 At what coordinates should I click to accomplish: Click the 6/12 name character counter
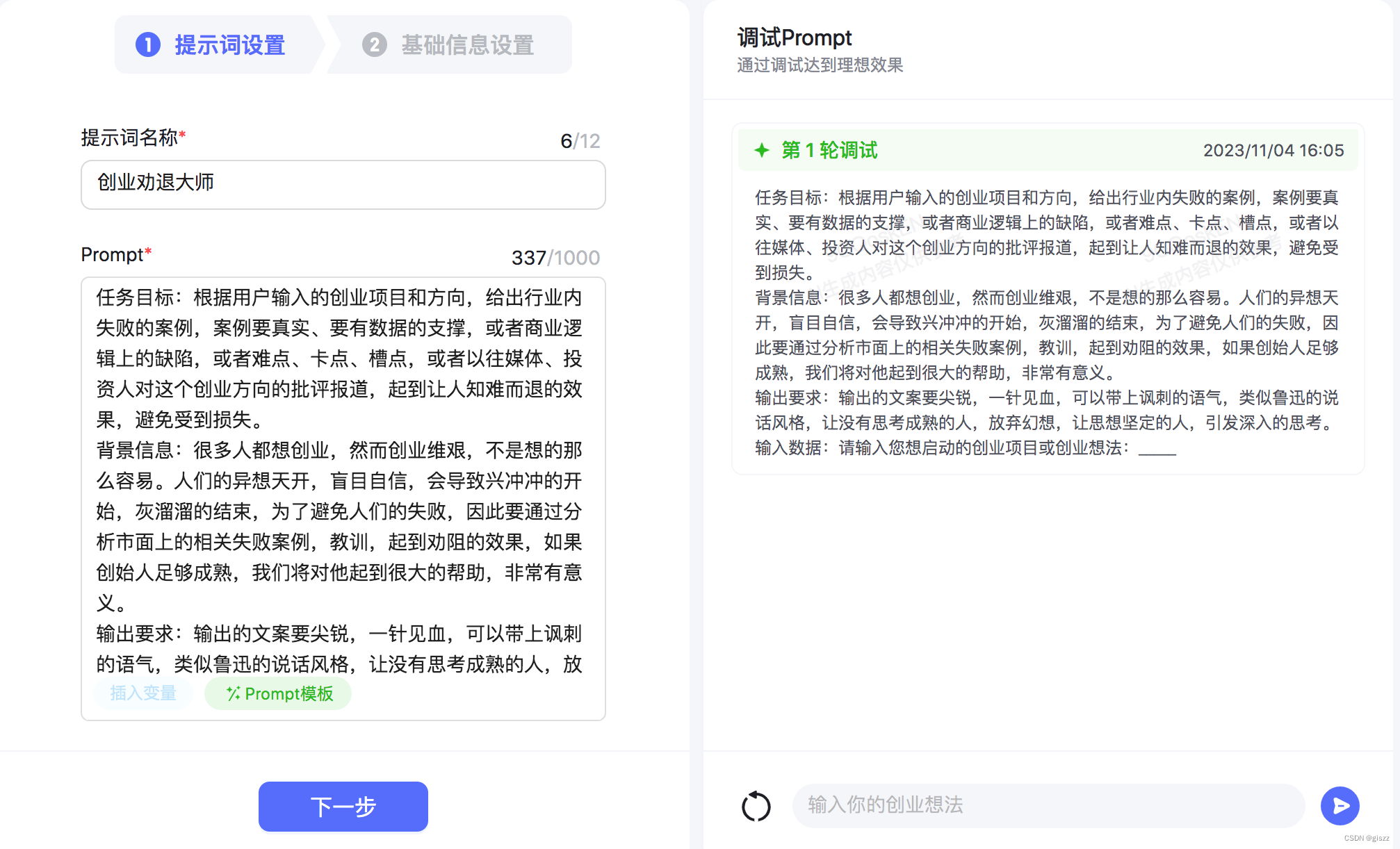pyautogui.click(x=580, y=141)
